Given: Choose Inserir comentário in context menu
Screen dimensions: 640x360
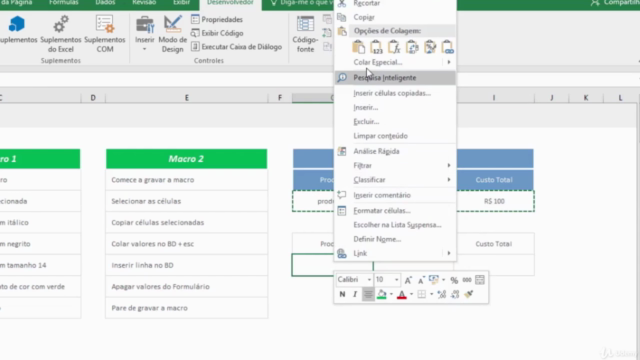Looking at the screenshot, I should coord(395,195).
